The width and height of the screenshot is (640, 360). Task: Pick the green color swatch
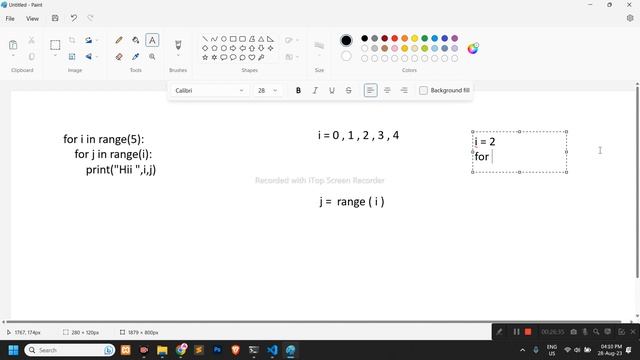[x=424, y=38]
